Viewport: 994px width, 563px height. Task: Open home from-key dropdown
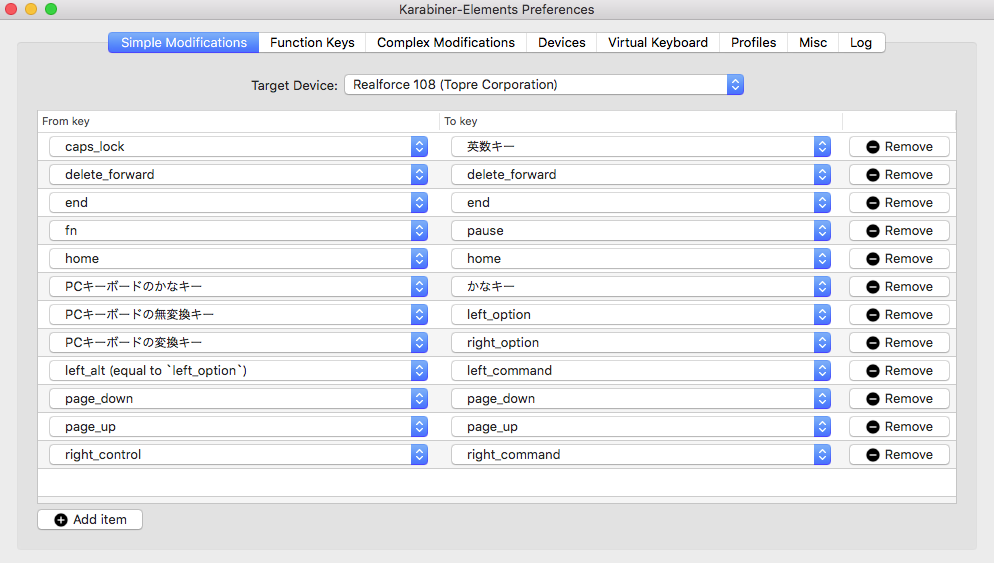tap(238, 259)
